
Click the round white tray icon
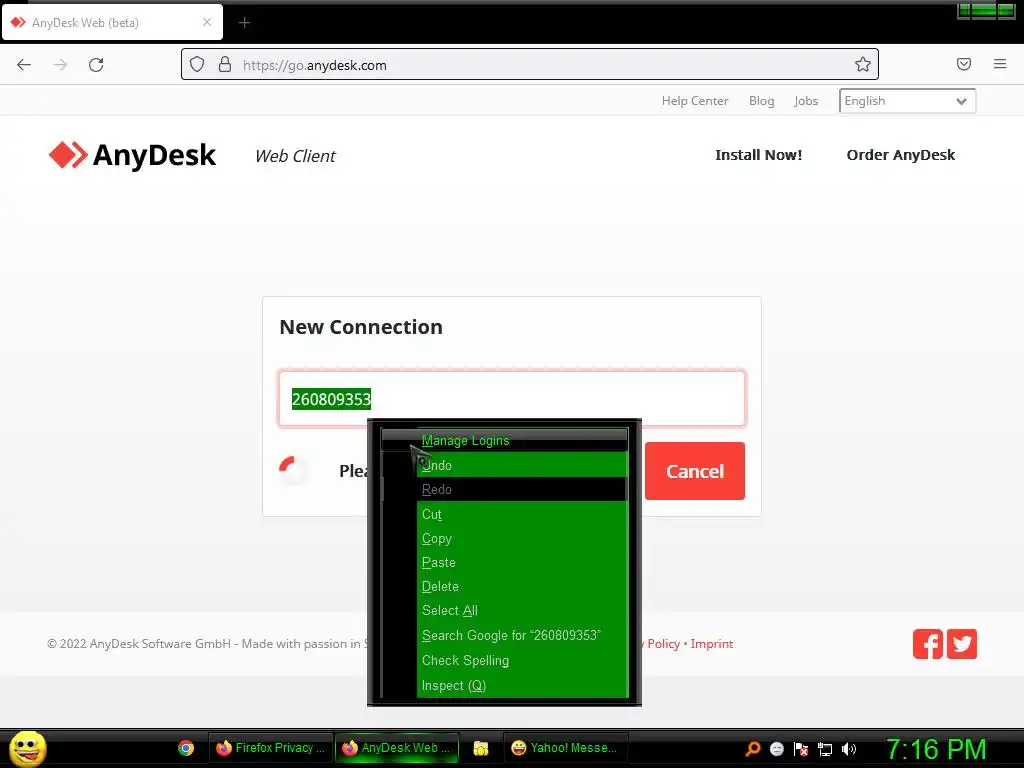(x=776, y=749)
